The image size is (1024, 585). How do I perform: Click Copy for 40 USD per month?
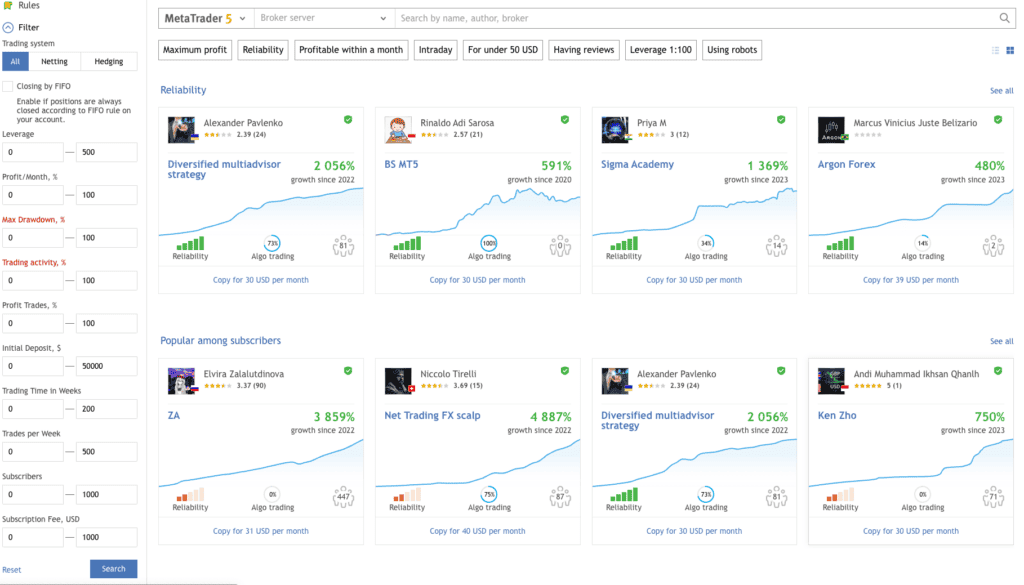coord(477,531)
